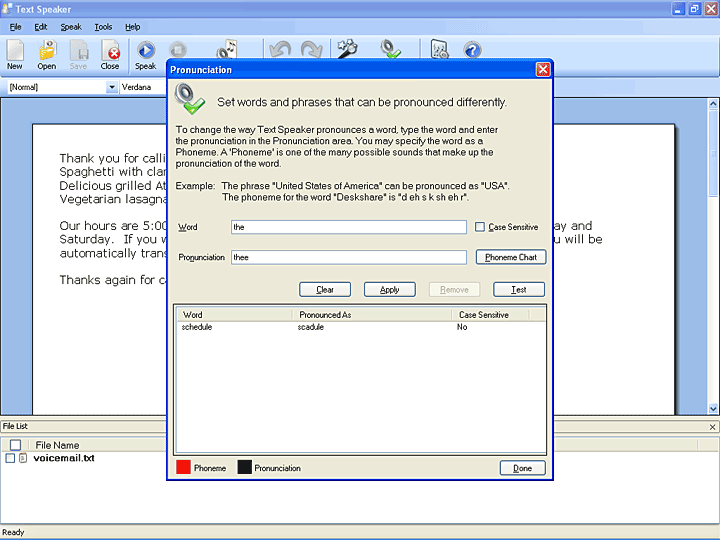
Task: Restore the Text Speaker window
Action: [694, 9]
